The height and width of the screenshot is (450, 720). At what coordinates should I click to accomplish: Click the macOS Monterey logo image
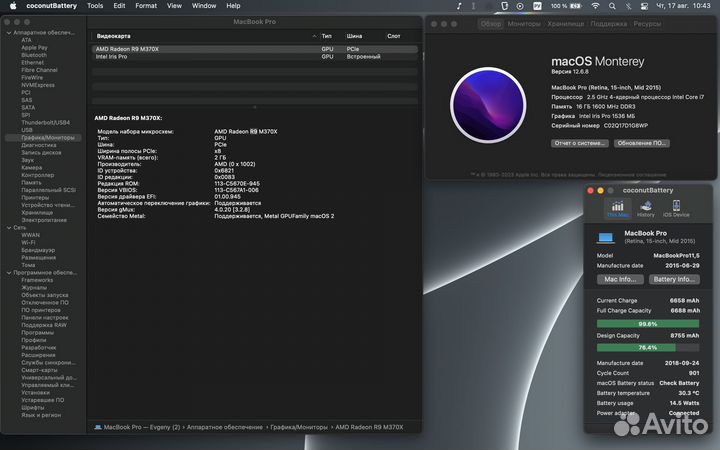488,105
